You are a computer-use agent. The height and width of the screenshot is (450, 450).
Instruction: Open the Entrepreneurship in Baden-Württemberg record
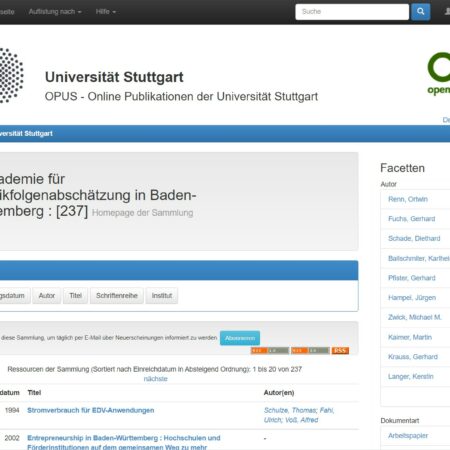pos(124,442)
